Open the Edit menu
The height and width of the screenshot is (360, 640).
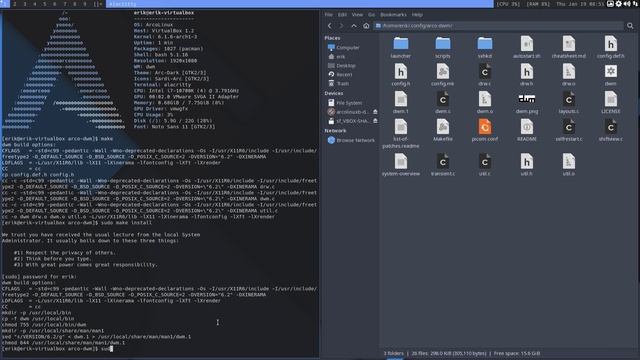pos(342,15)
